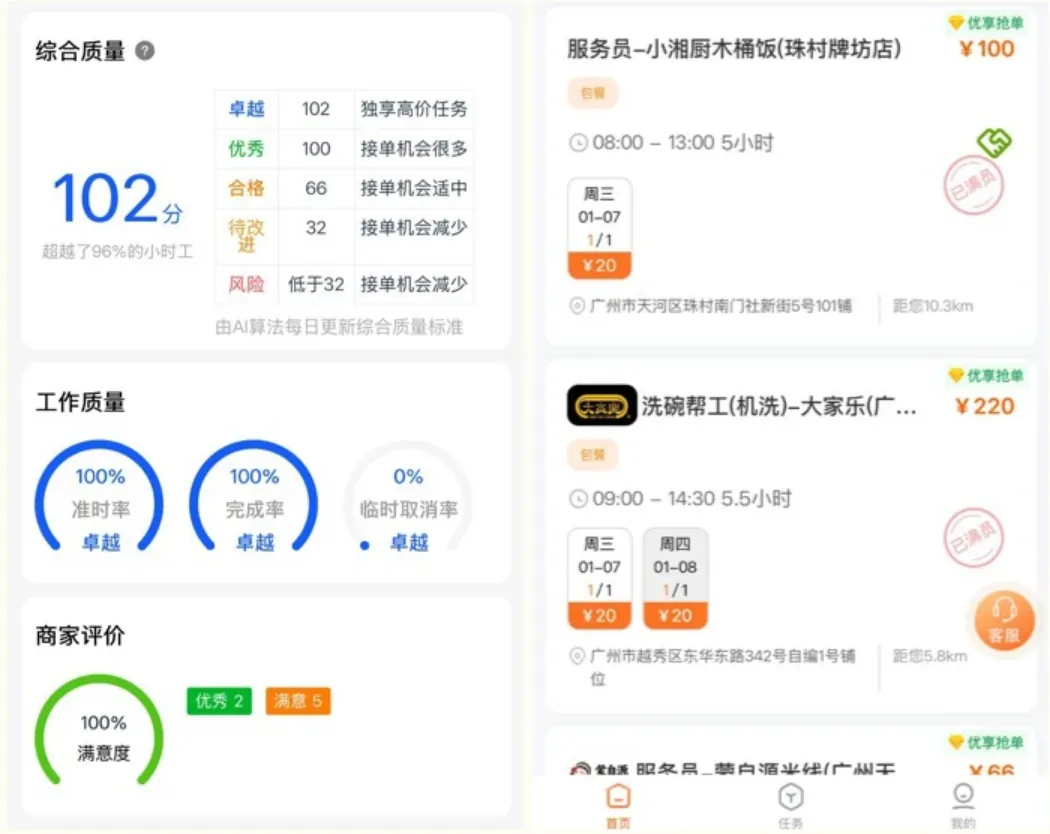The height and width of the screenshot is (834, 1050).
Task: Switch to the 首页 tab
Action: click(617, 797)
